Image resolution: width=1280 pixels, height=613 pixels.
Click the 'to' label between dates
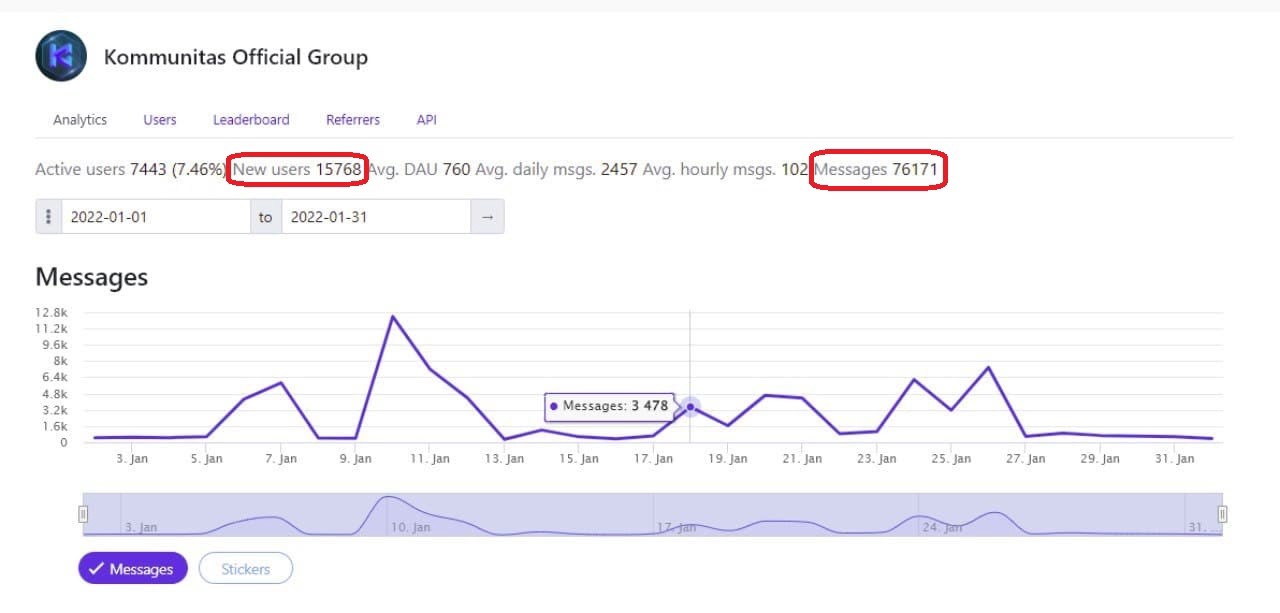pyautogui.click(x=265, y=217)
